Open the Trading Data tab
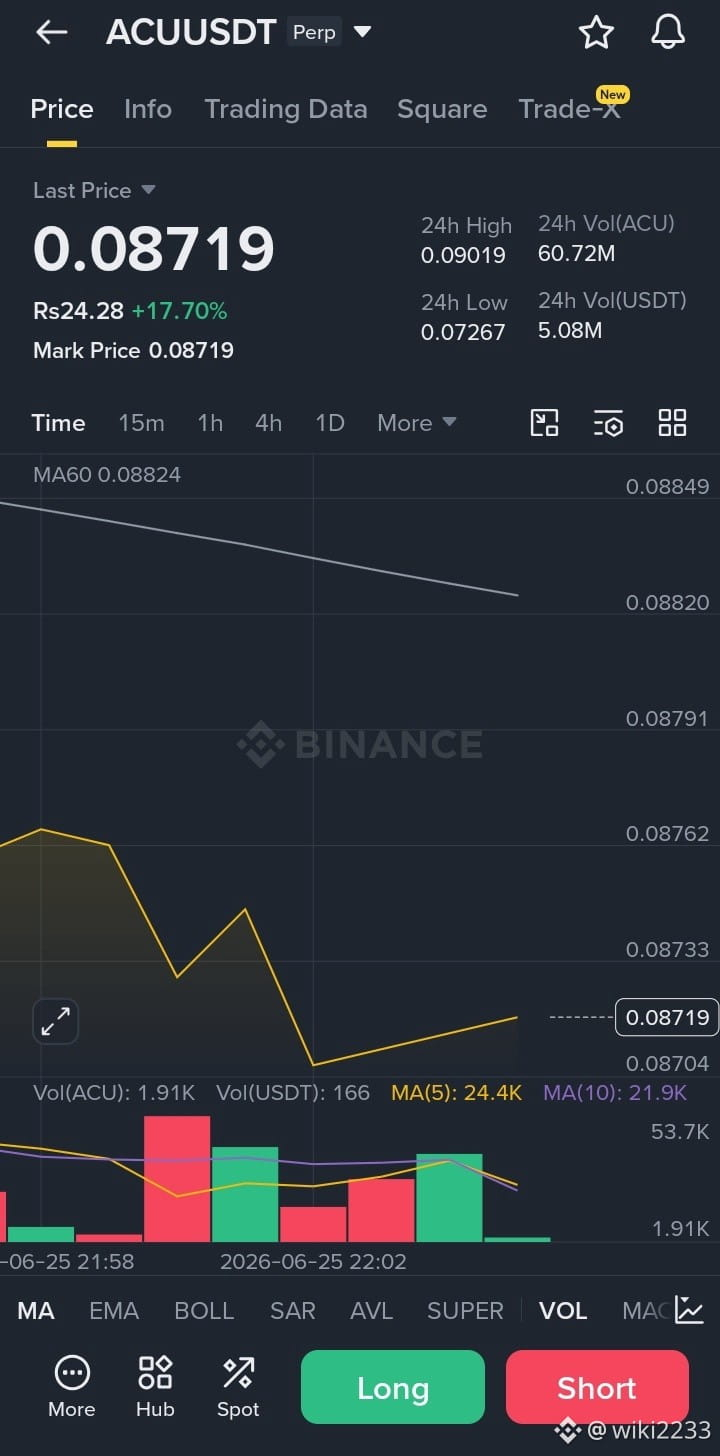720x1456 pixels. (x=286, y=109)
